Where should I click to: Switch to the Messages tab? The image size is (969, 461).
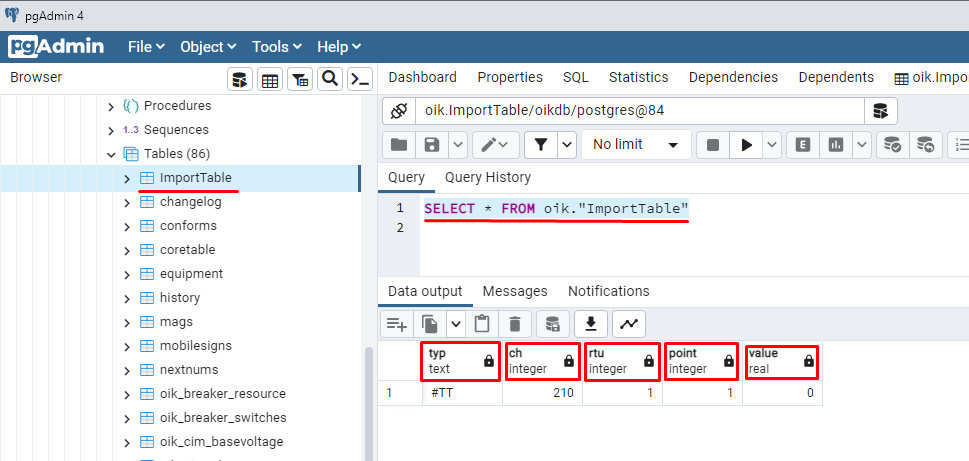pos(515,291)
